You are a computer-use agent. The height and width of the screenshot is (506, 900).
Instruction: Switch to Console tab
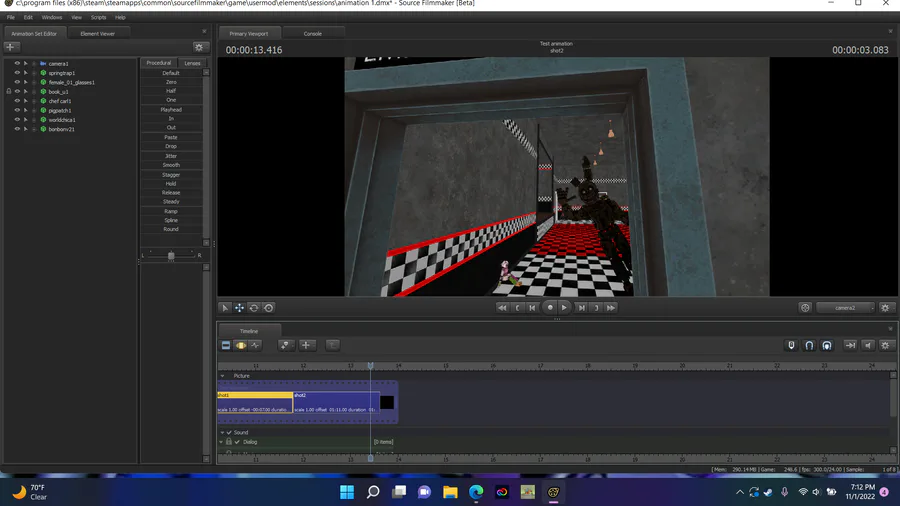(313, 34)
